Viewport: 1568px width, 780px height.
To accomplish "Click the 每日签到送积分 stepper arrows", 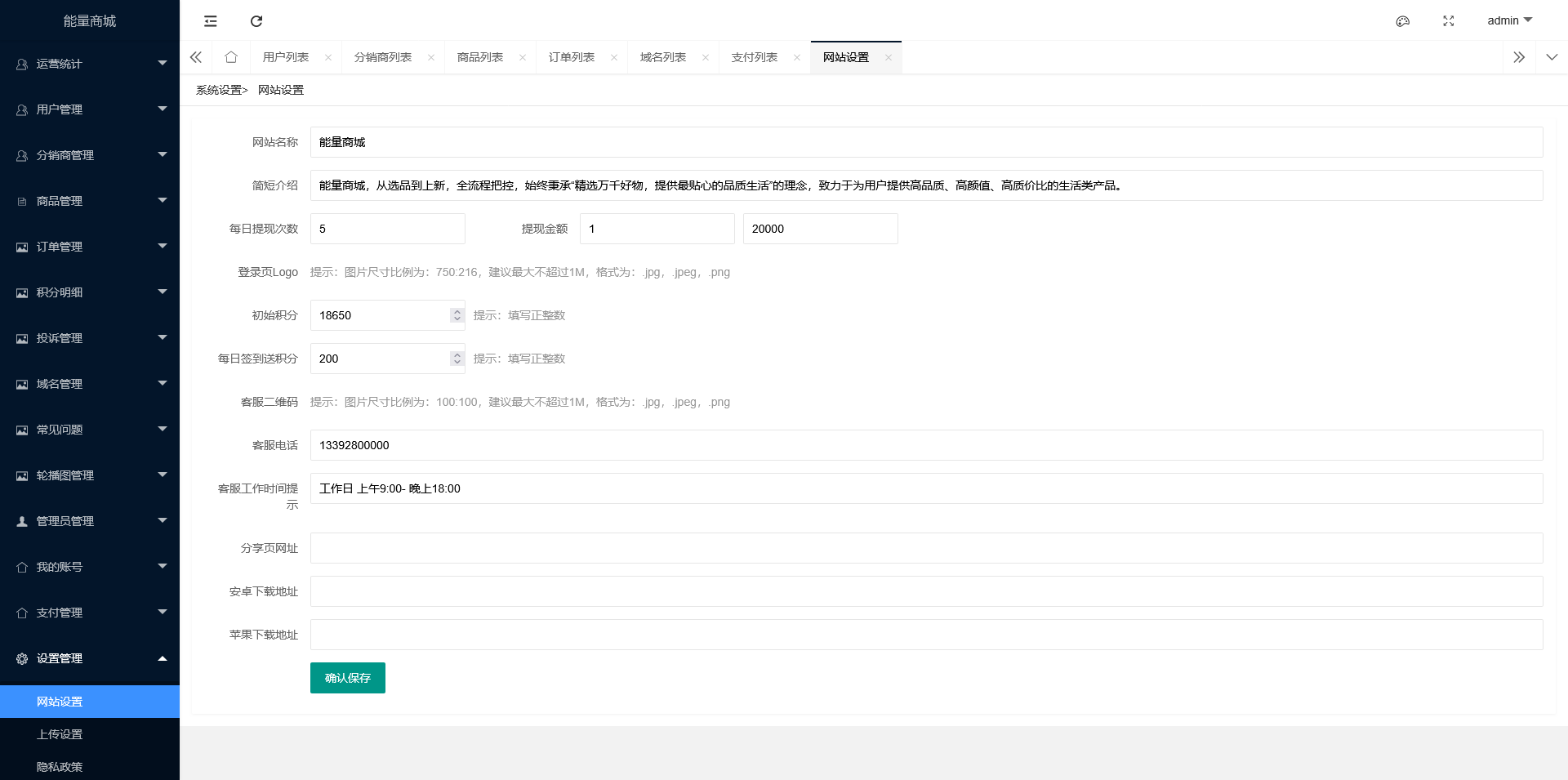I will (x=457, y=359).
